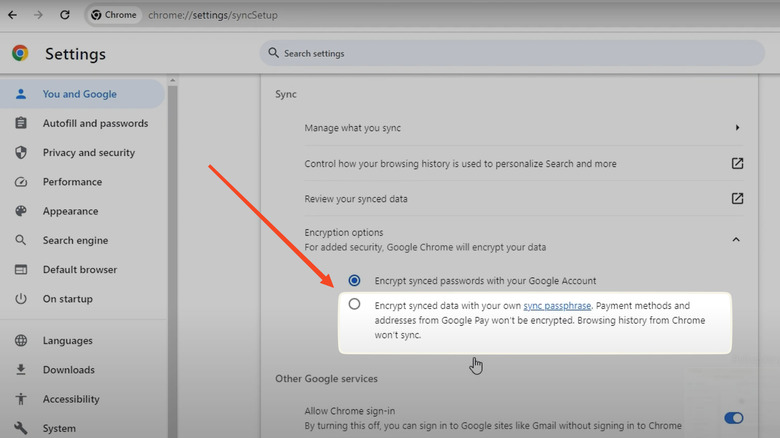Click the Chrome logo beside Settings title

coord(20,54)
